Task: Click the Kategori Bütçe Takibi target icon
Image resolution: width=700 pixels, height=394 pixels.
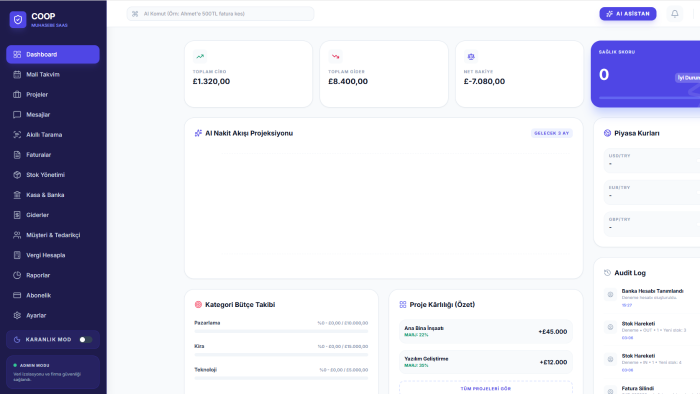Action: click(198, 305)
